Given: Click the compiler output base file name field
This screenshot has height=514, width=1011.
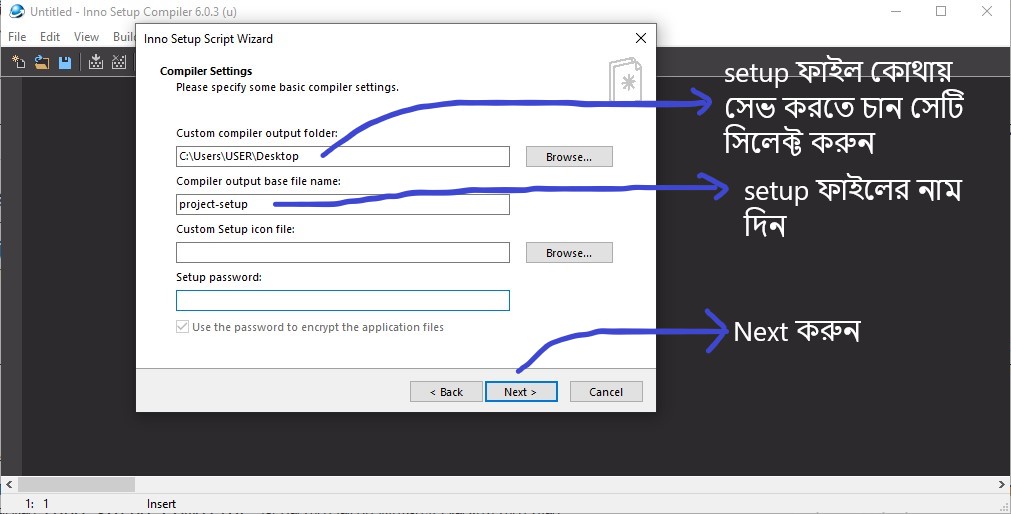Looking at the screenshot, I should [342, 204].
